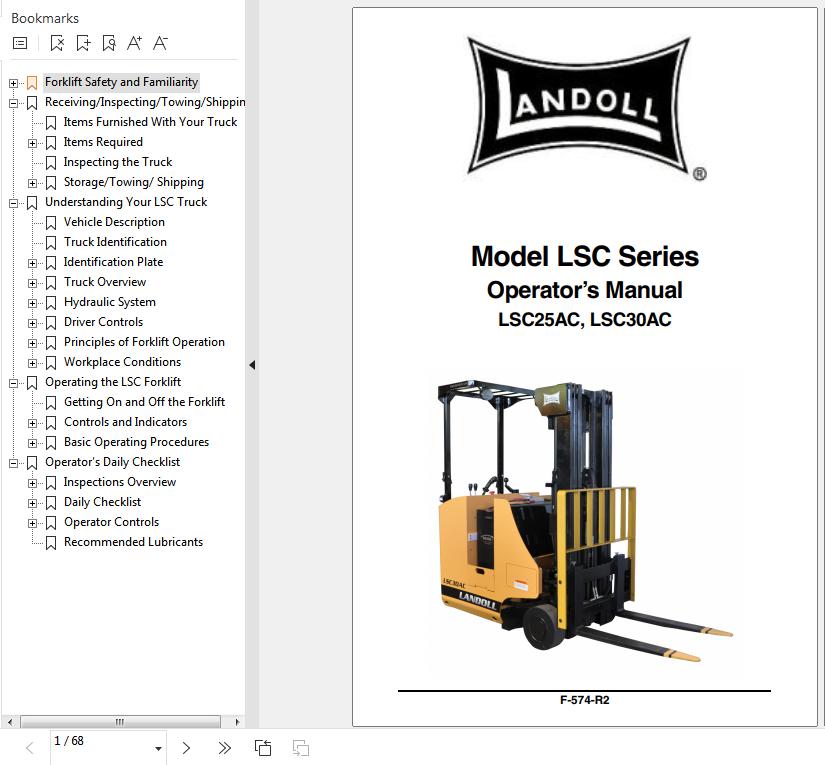
Task: Open the Inspecting the Truck bookmark
Action: coord(118,162)
